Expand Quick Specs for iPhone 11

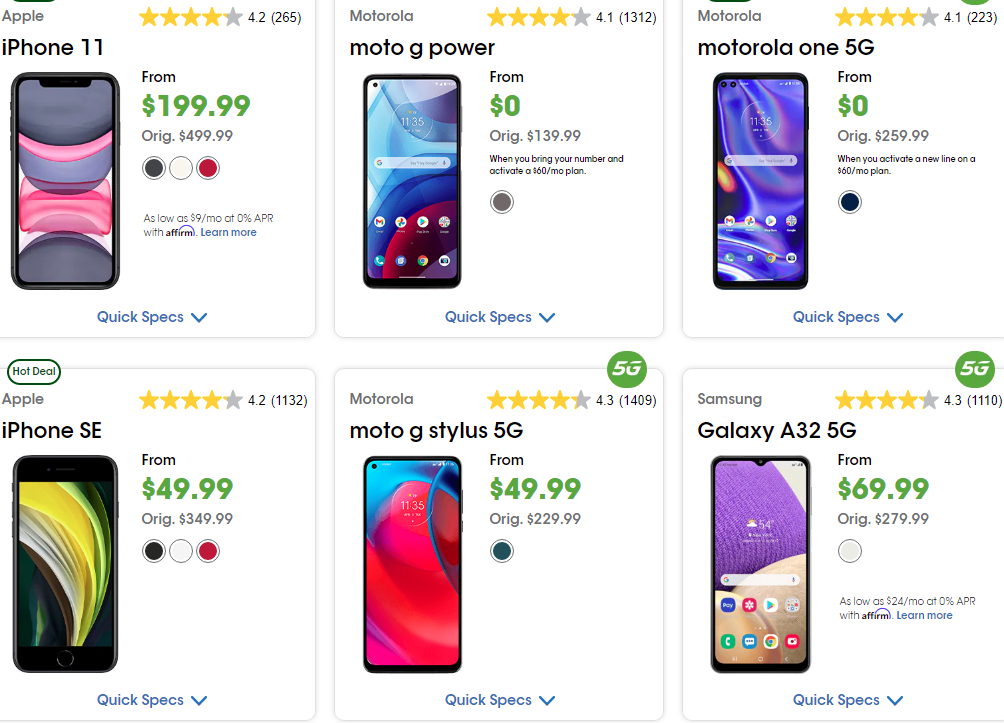coord(152,317)
